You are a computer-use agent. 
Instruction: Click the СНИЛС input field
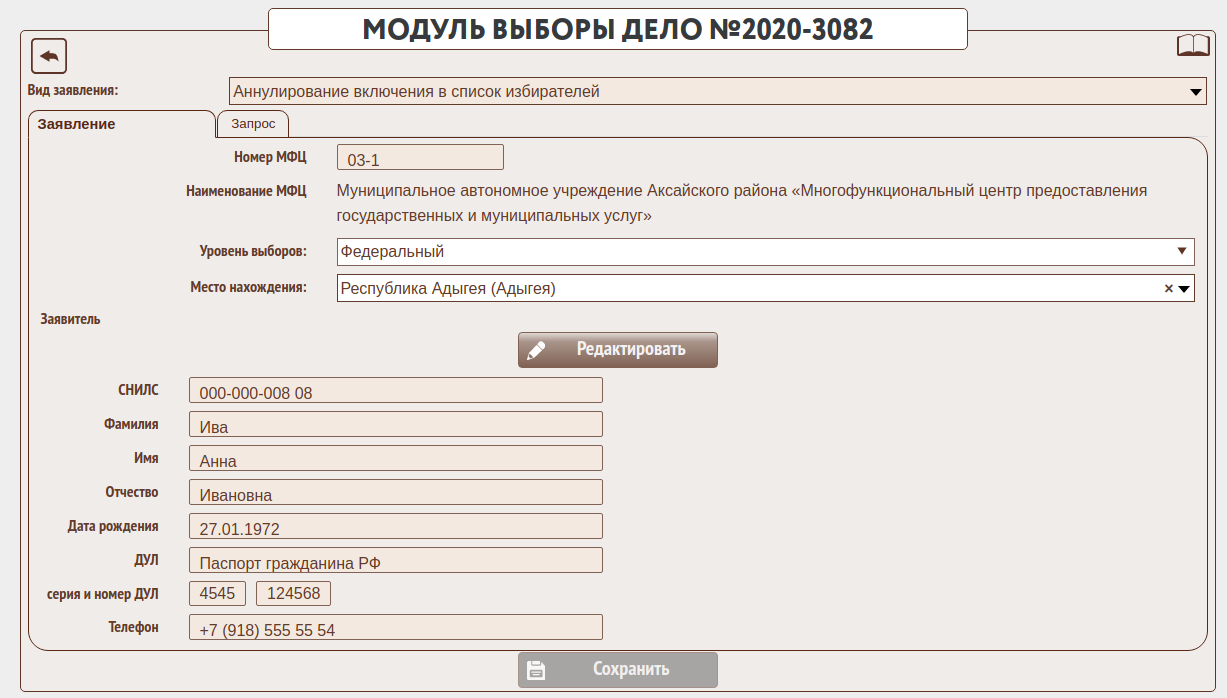[395, 391]
